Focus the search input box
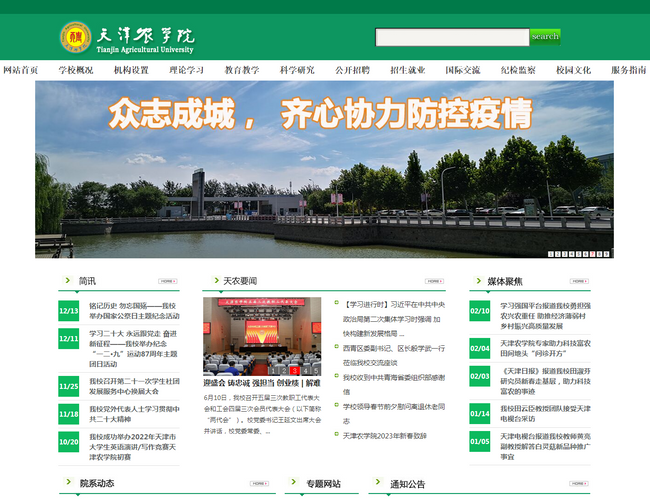Screen dimensions: 650x500 tap(452, 37)
